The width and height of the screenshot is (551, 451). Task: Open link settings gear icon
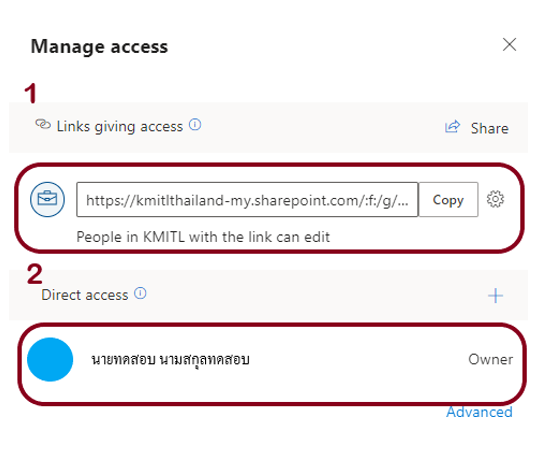click(495, 199)
